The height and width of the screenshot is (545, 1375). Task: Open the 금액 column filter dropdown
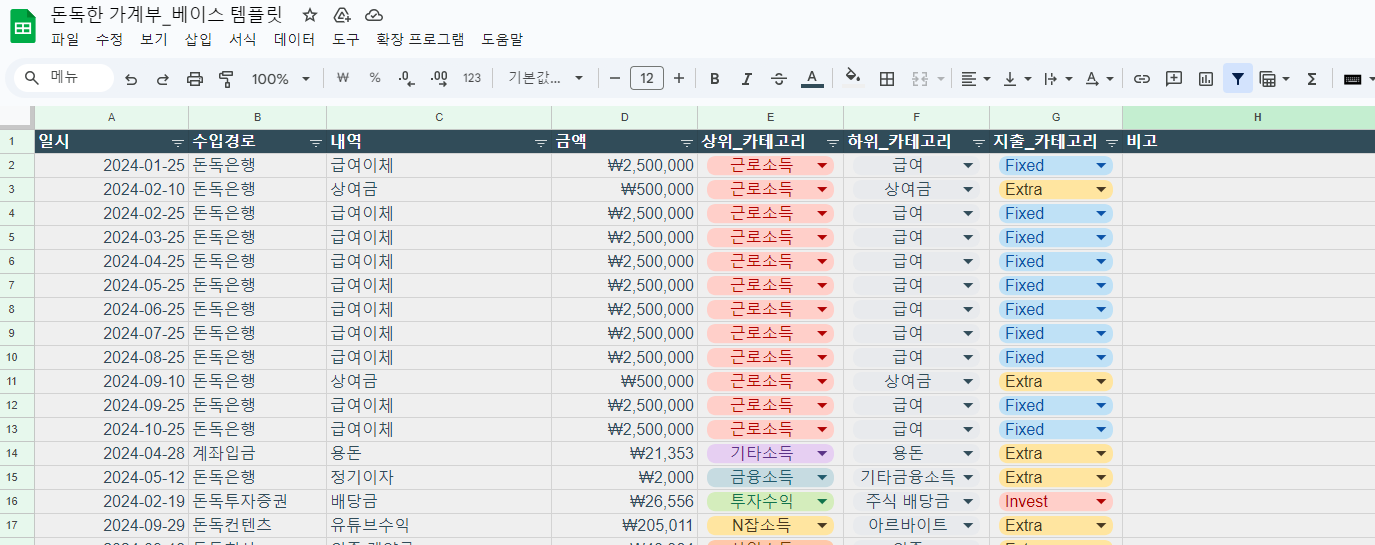click(x=686, y=142)
